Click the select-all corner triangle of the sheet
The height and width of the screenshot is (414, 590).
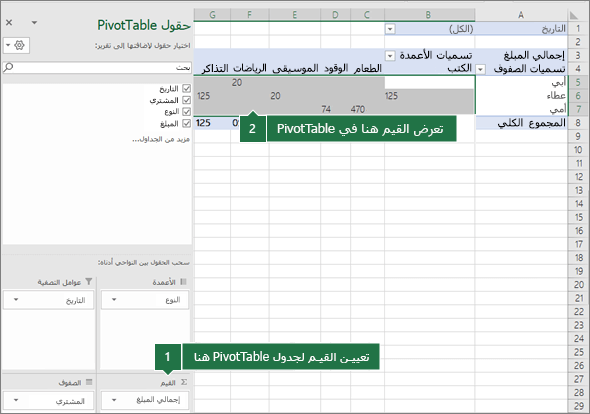click(x=574, y=15)
